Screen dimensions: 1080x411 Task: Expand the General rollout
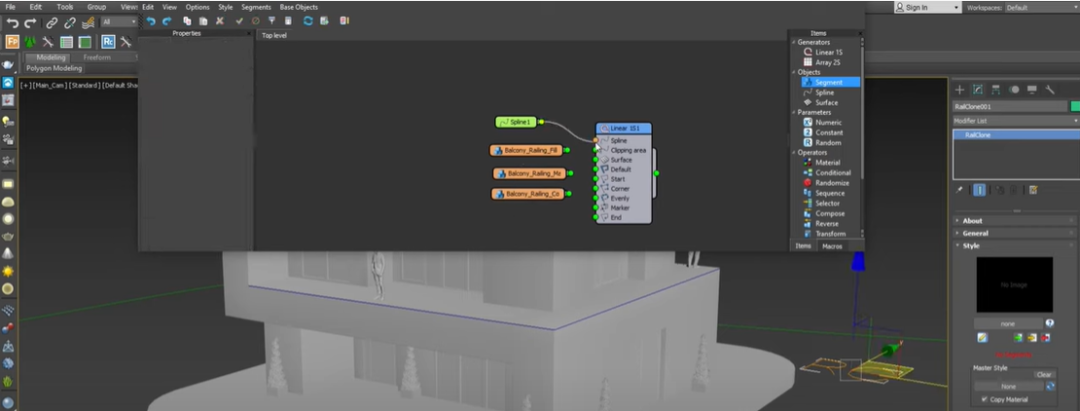[x=975, y=233]
